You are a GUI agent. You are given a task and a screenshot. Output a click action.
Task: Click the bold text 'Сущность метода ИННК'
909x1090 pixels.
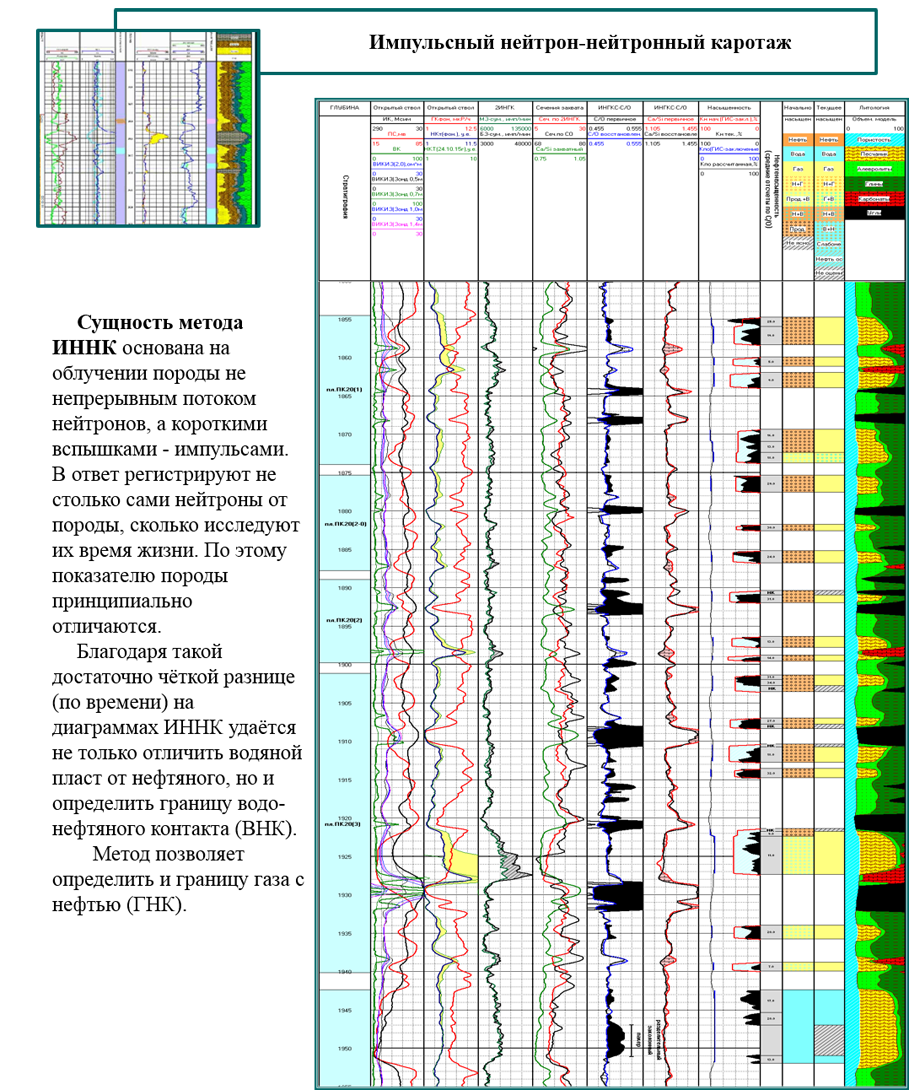coord(148,335)
